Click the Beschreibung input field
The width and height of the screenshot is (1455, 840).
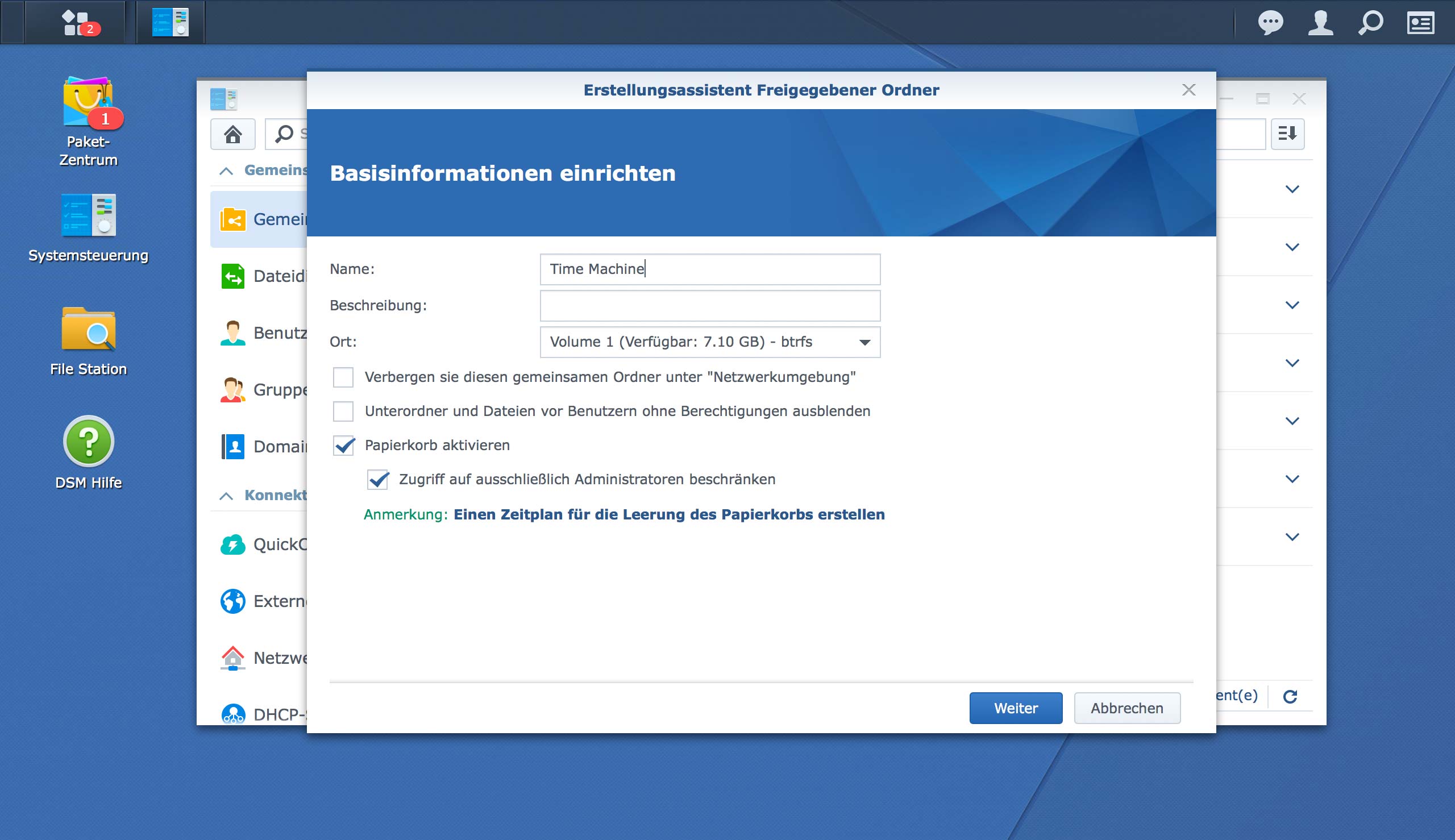tap(710, 306)
